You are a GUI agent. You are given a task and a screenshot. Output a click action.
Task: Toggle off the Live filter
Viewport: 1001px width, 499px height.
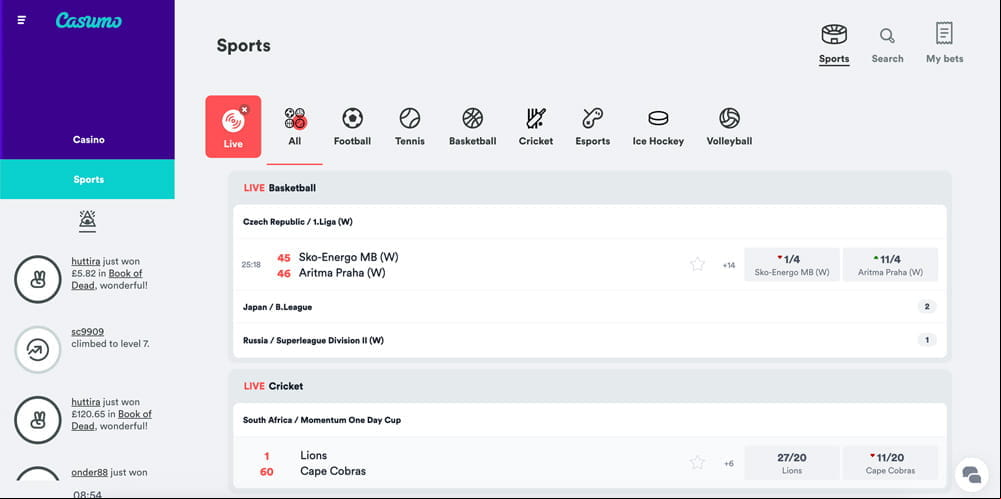[233, 126]
